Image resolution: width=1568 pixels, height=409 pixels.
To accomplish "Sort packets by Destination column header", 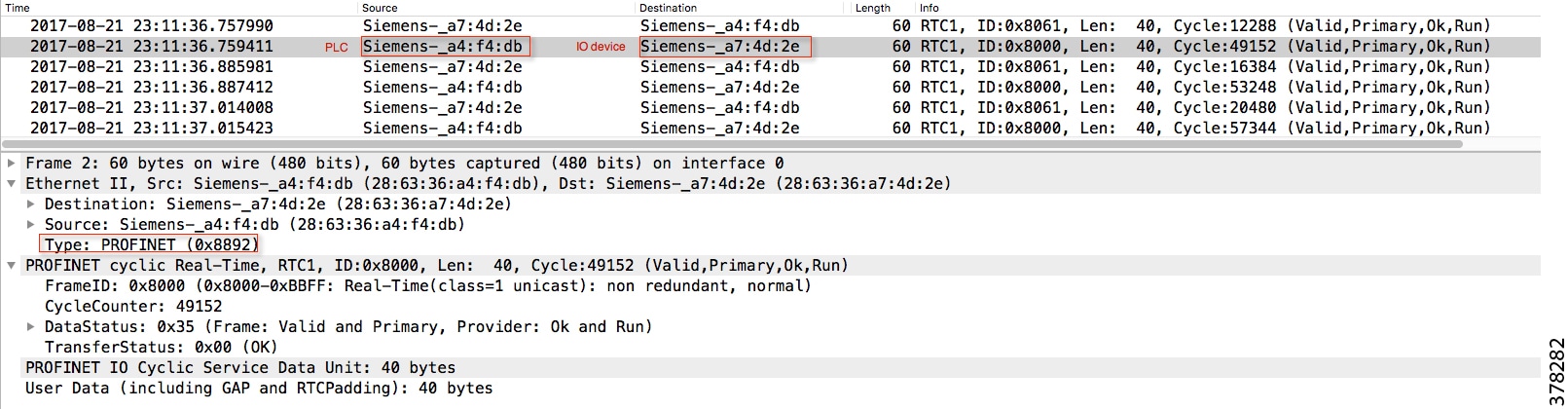I will [668, 7].
